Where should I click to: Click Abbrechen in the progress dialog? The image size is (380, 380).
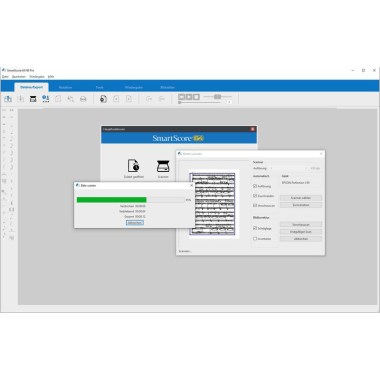click(x=135, y=223)
